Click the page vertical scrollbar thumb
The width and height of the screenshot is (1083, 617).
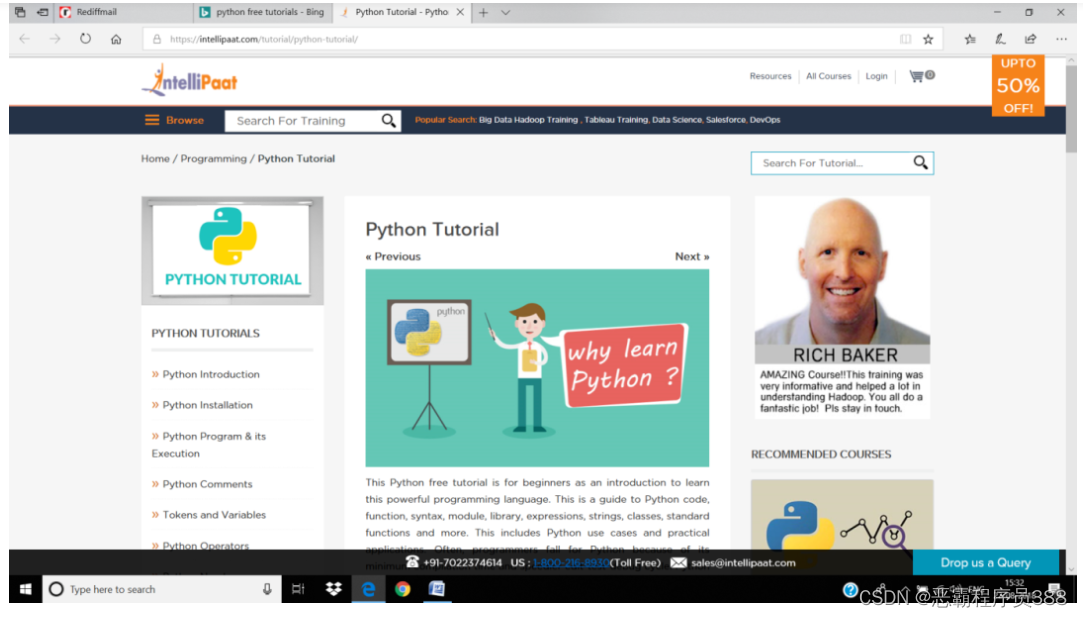tap(1071, 108)
